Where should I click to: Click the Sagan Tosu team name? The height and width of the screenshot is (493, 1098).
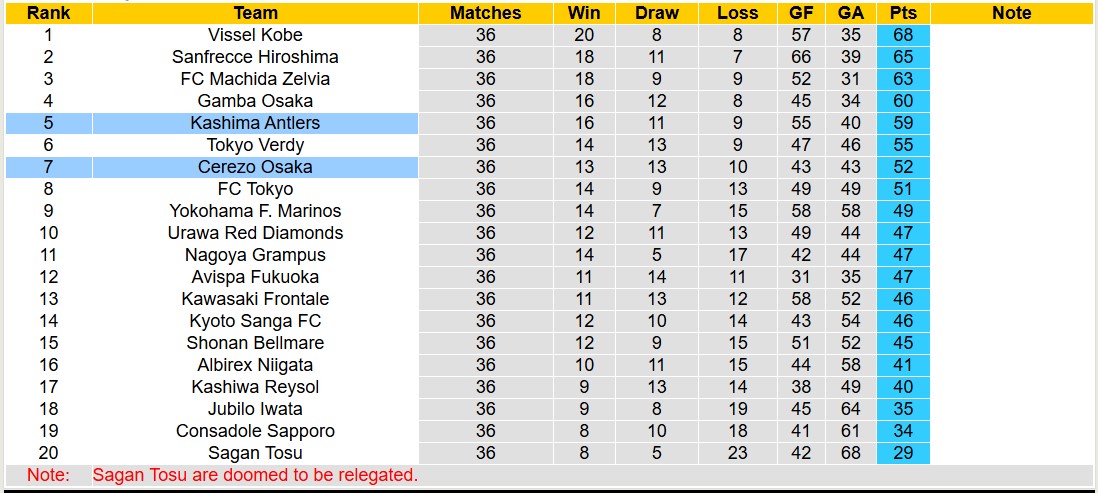(255, 453)
